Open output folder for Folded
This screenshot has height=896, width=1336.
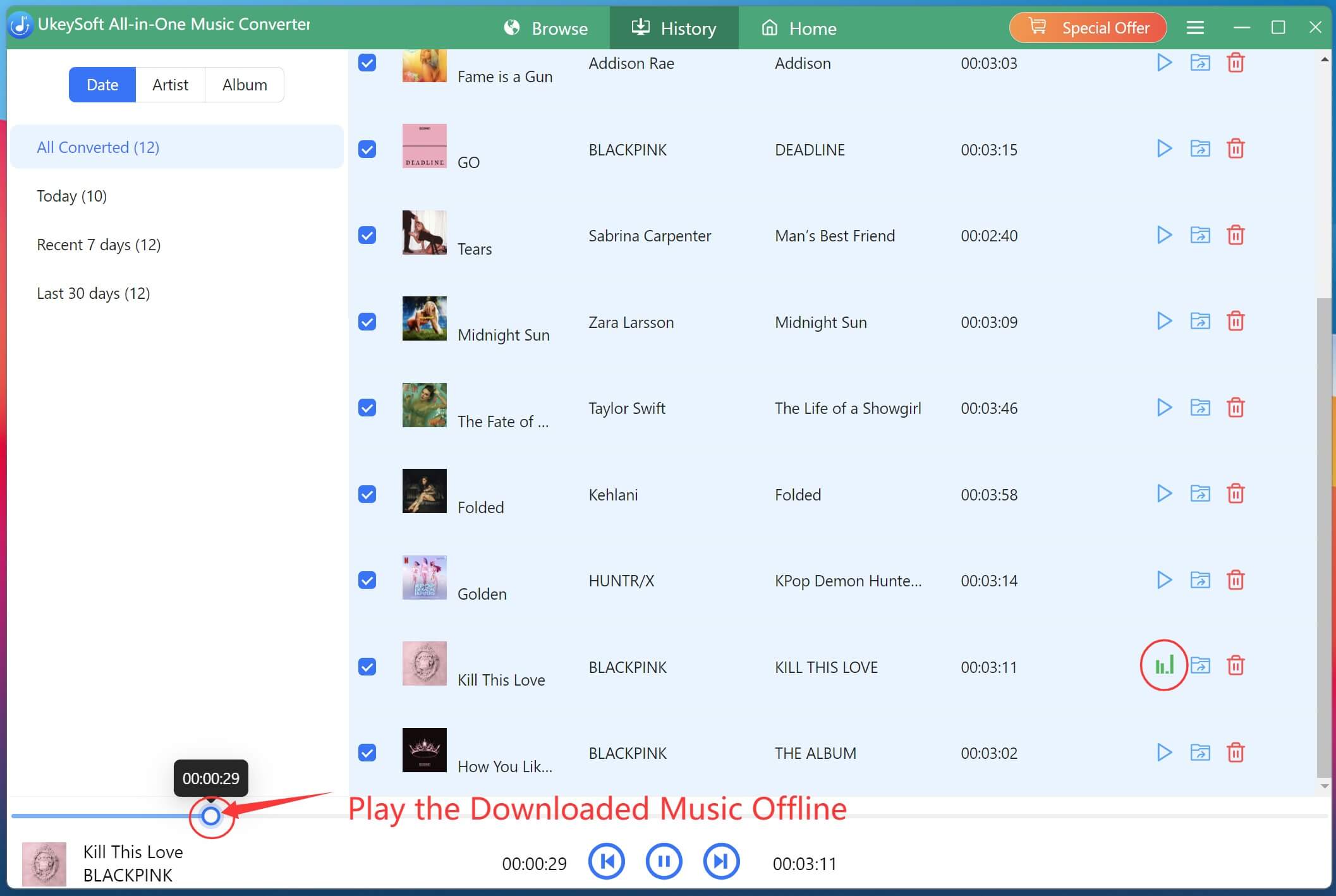(x=1199, y=493)
